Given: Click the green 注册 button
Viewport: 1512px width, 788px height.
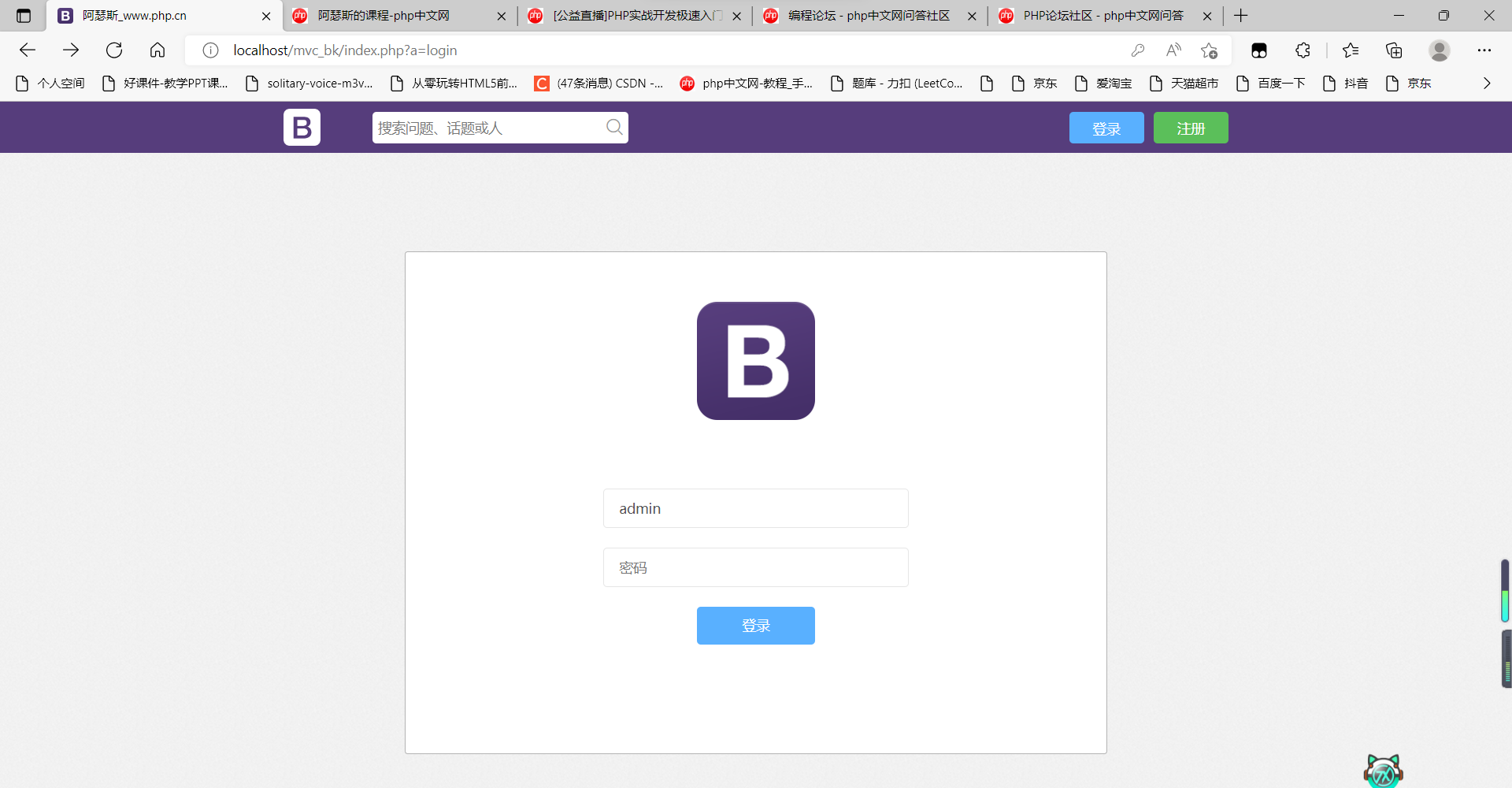Looking at the screenshot, I should (1191, 128).
